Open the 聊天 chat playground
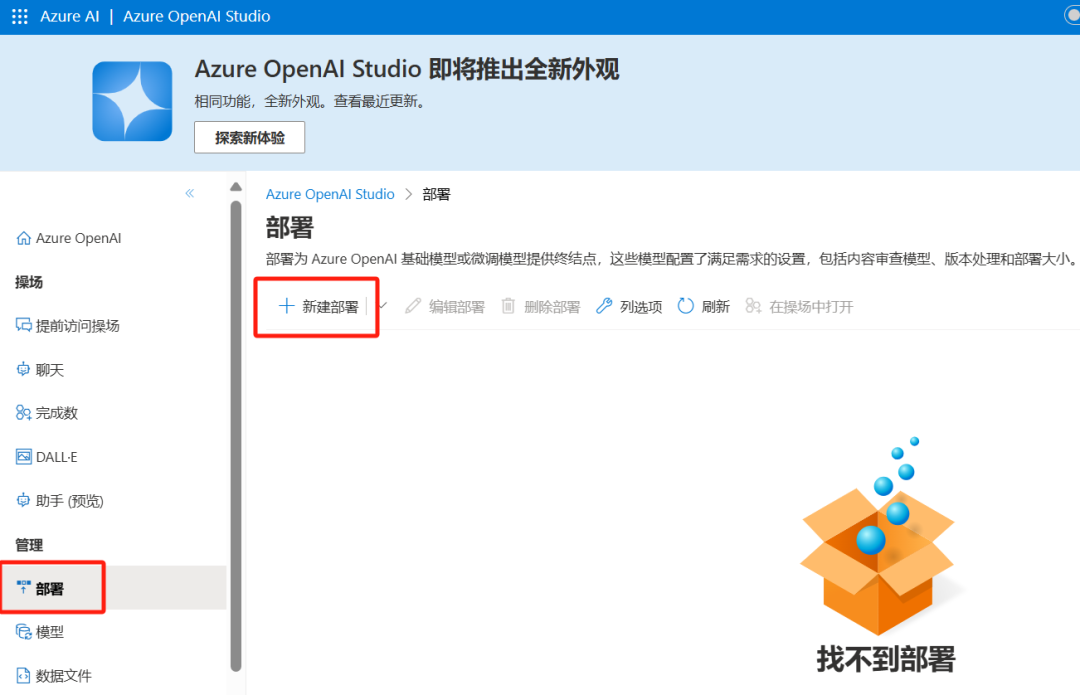Screen dimensions: 1080x695 pos(49,370)
